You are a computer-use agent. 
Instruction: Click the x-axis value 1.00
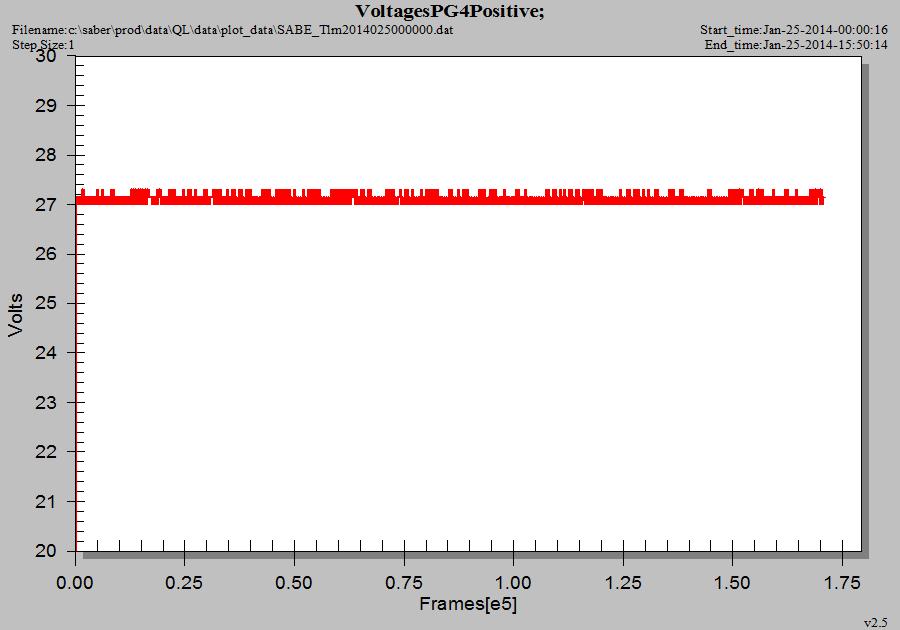coord(513,583)
